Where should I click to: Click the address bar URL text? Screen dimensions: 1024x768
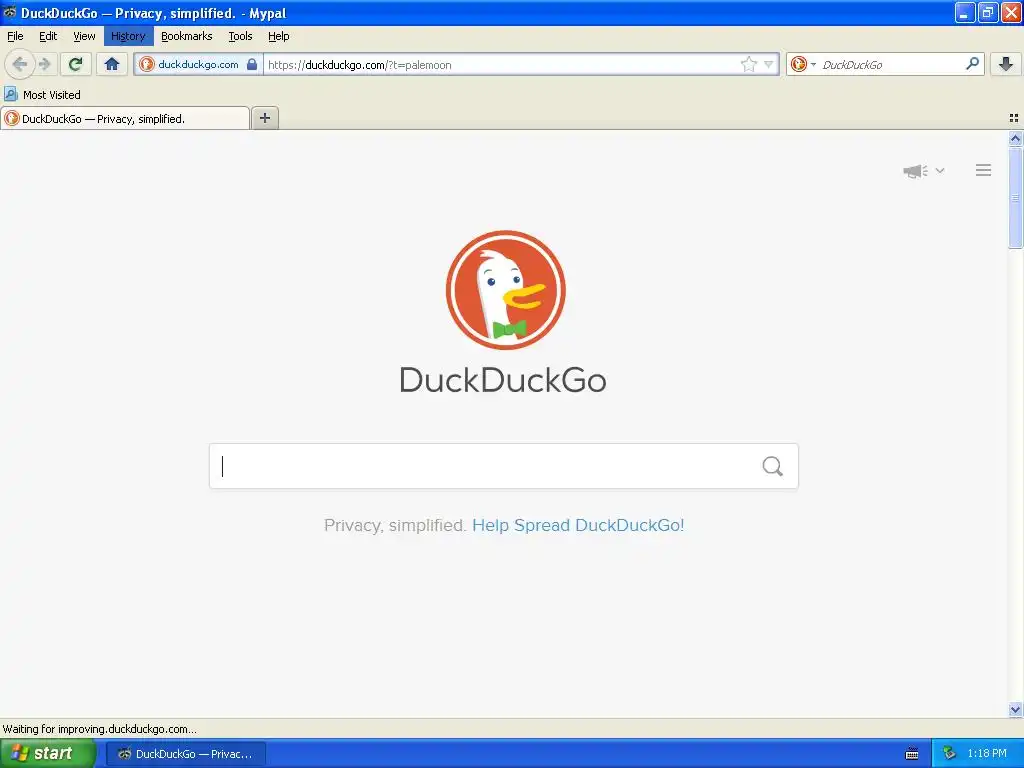click(x=360, y=65)
